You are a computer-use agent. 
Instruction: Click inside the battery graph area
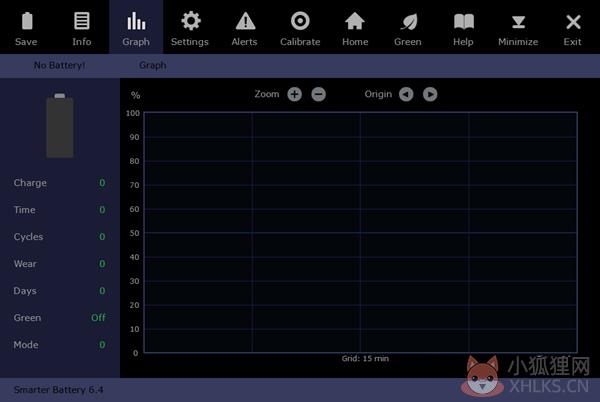tap(360, 232)
